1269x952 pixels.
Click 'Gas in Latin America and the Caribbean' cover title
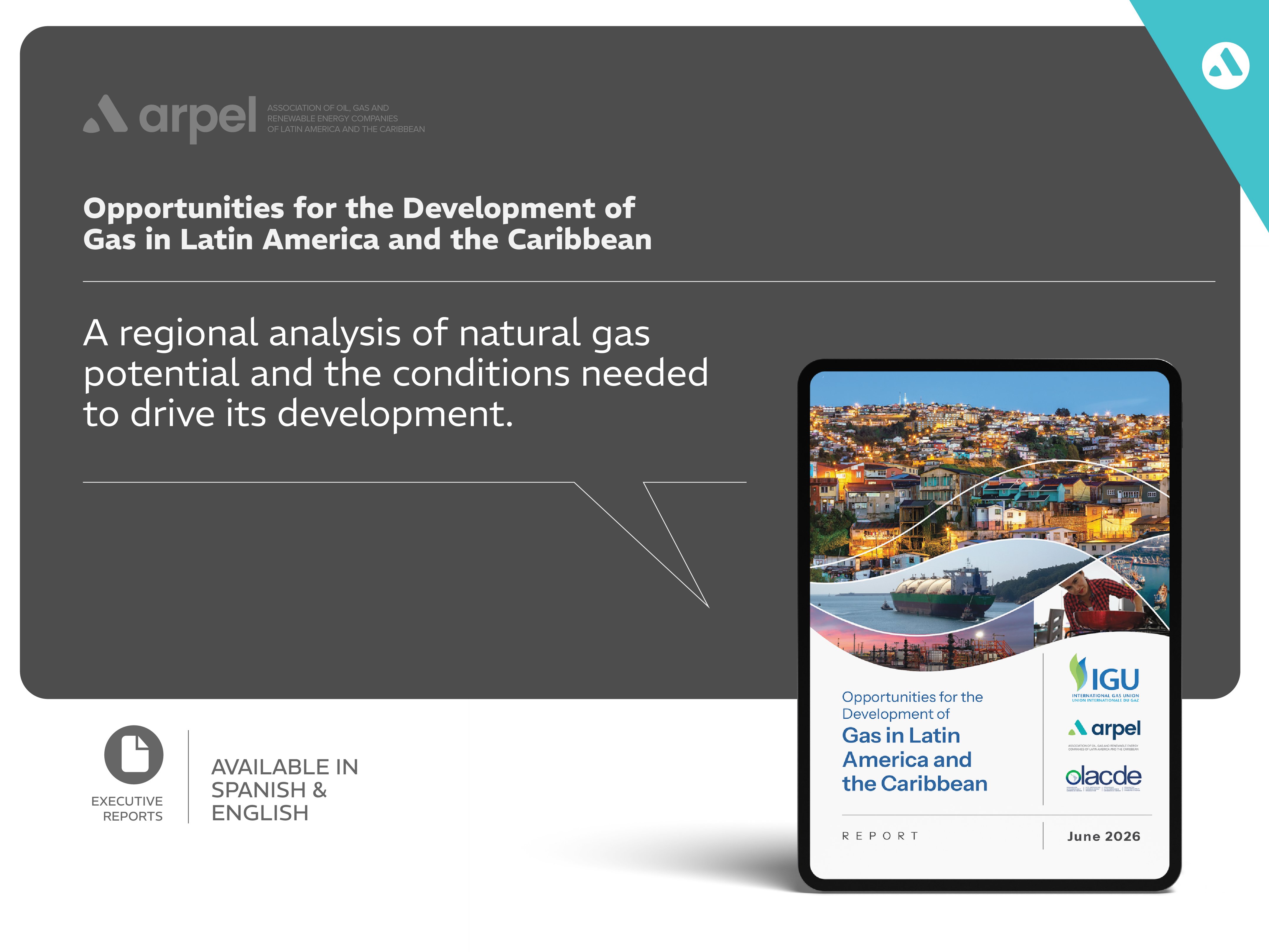click(x=914, y=759)
